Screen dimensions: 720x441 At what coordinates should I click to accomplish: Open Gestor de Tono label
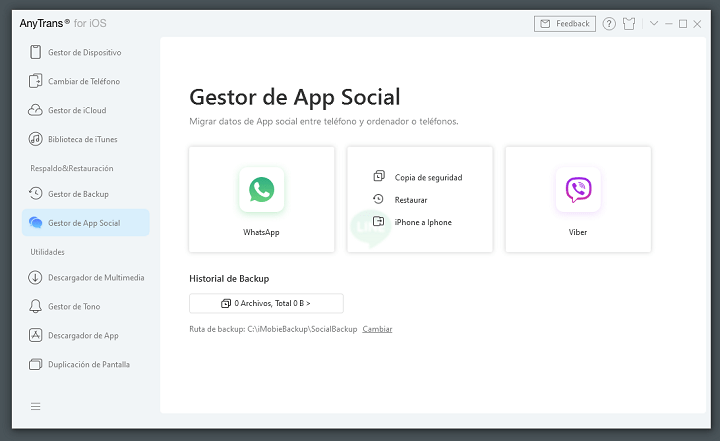74,306
